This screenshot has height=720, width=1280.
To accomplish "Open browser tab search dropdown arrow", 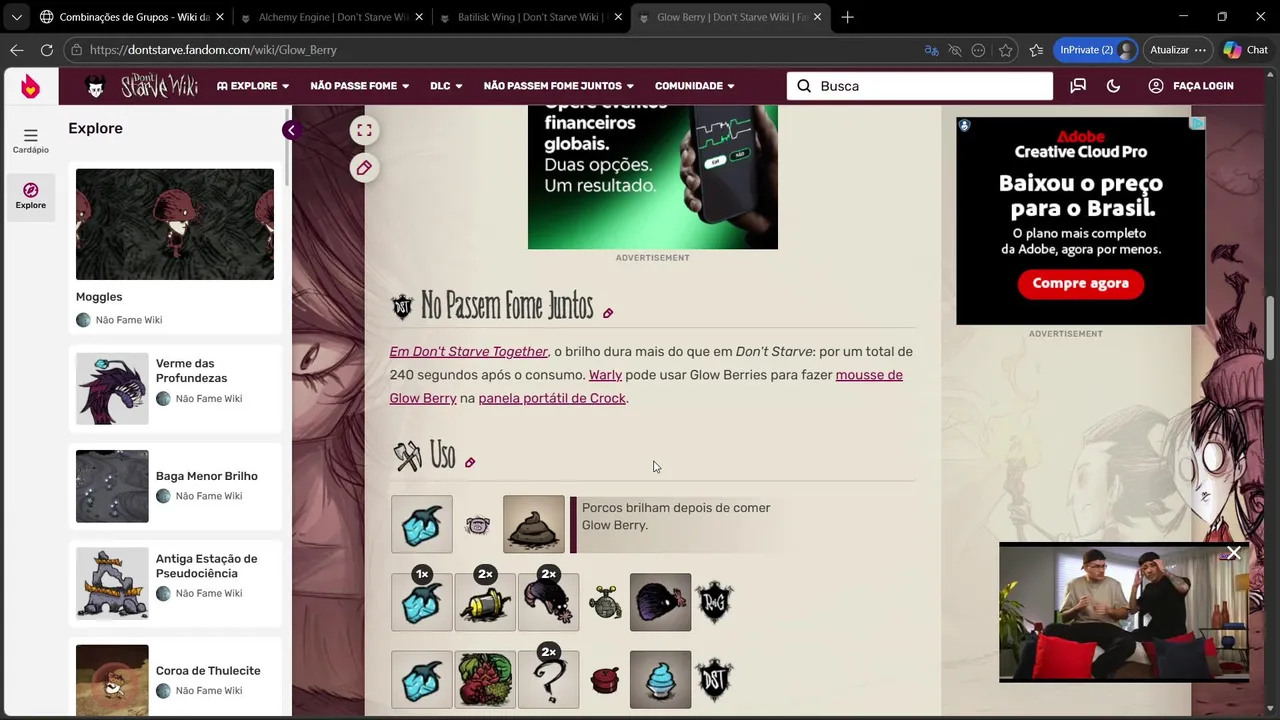I will (16, 17).
